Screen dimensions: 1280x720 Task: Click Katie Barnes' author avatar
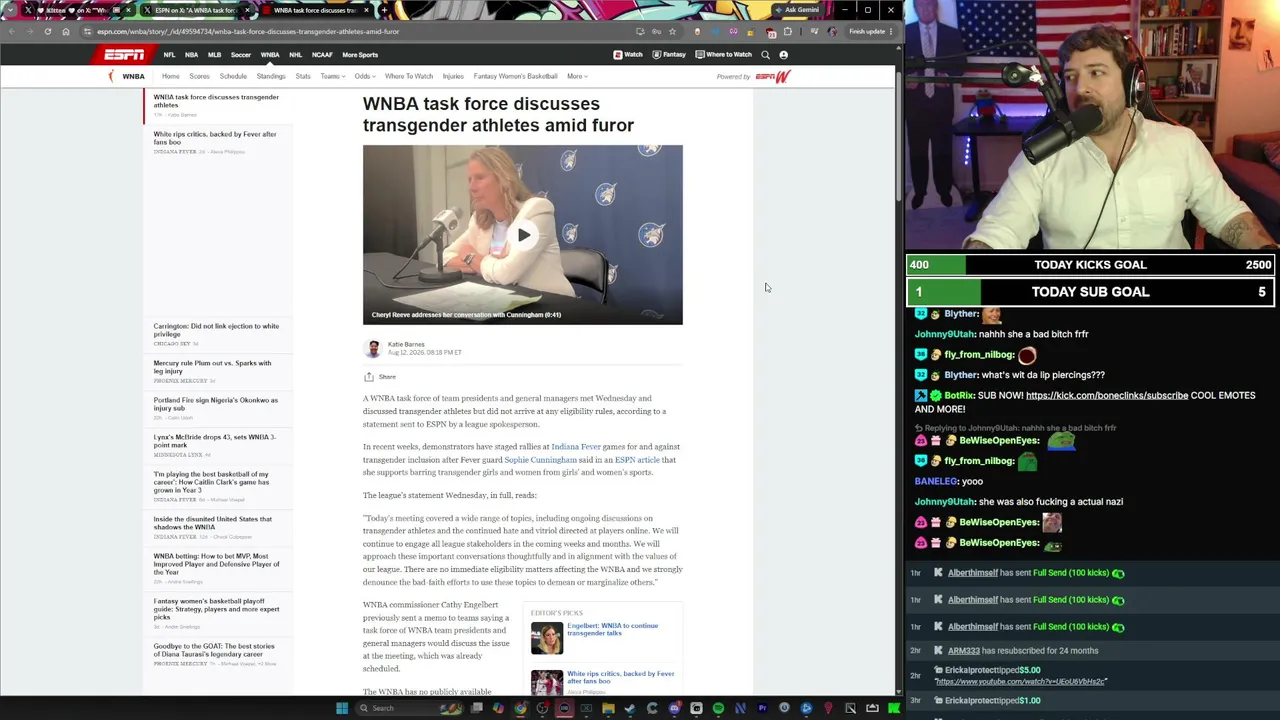point(373,348)
